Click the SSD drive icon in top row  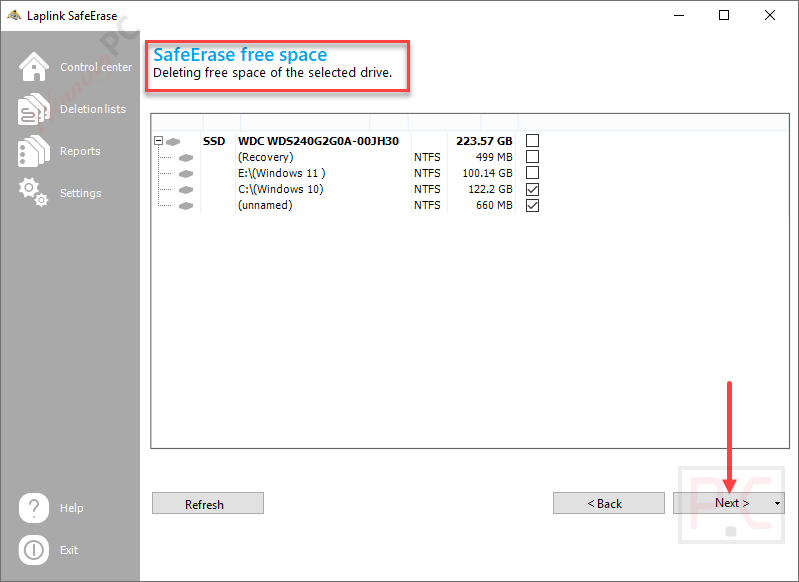(x=173, y=141)
